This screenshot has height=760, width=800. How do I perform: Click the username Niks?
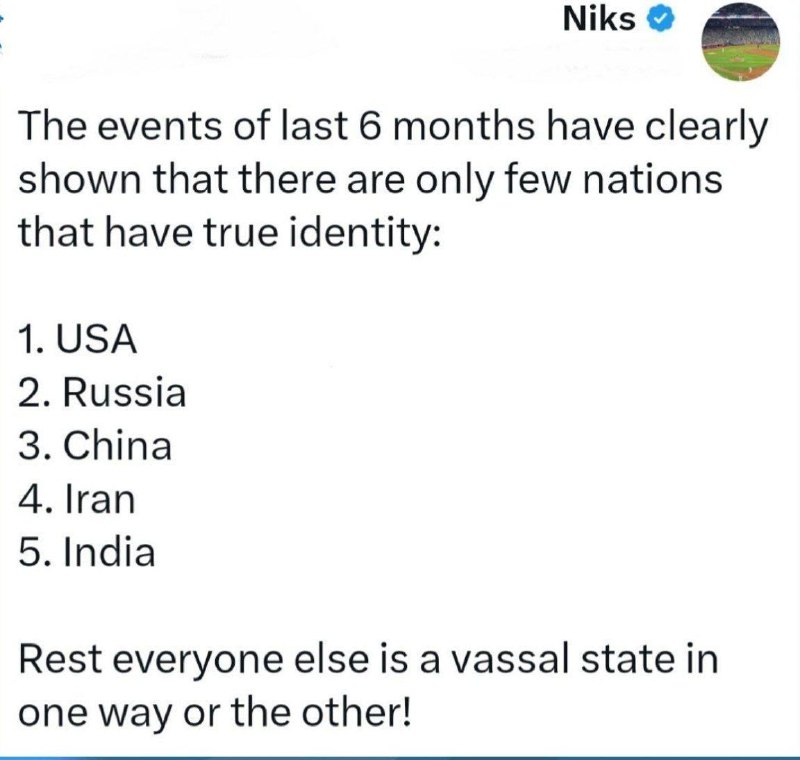click(600, 19)
